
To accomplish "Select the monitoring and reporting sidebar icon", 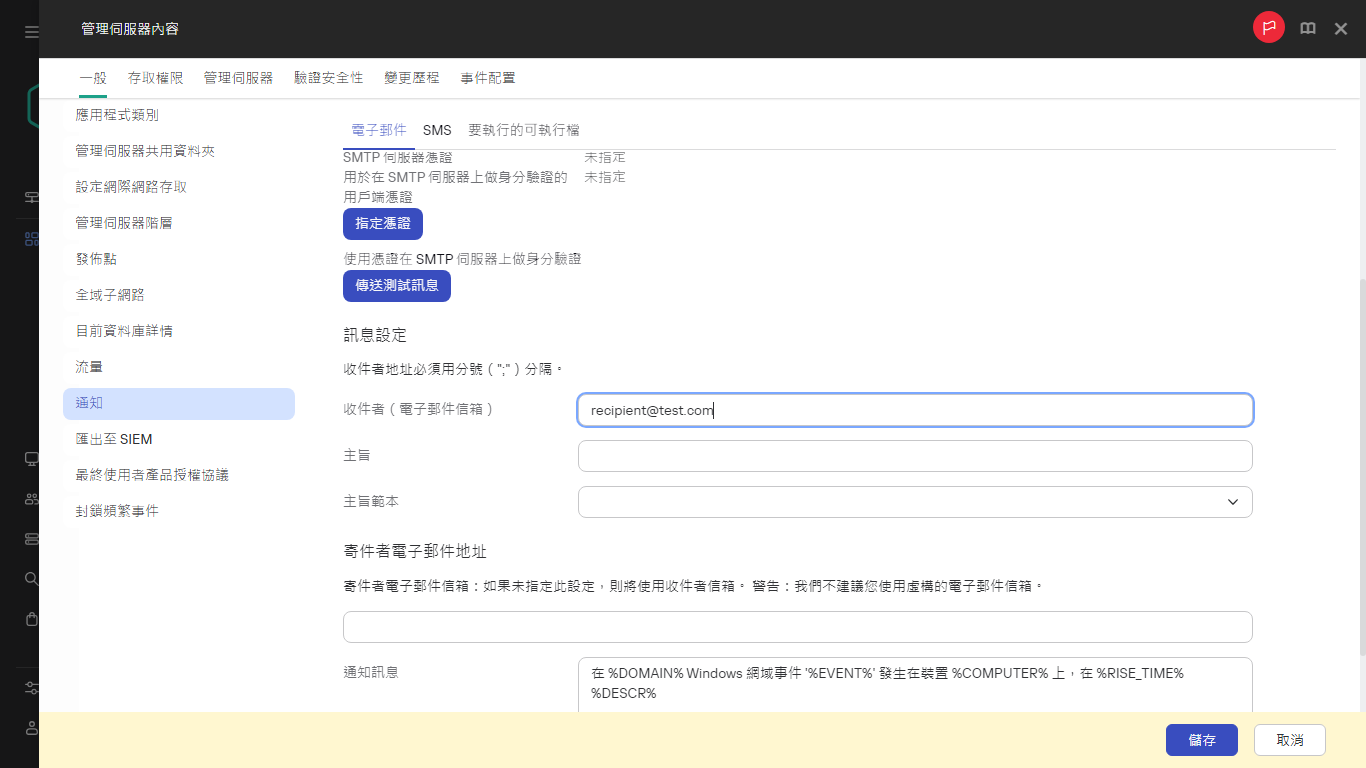I will 30,195.
